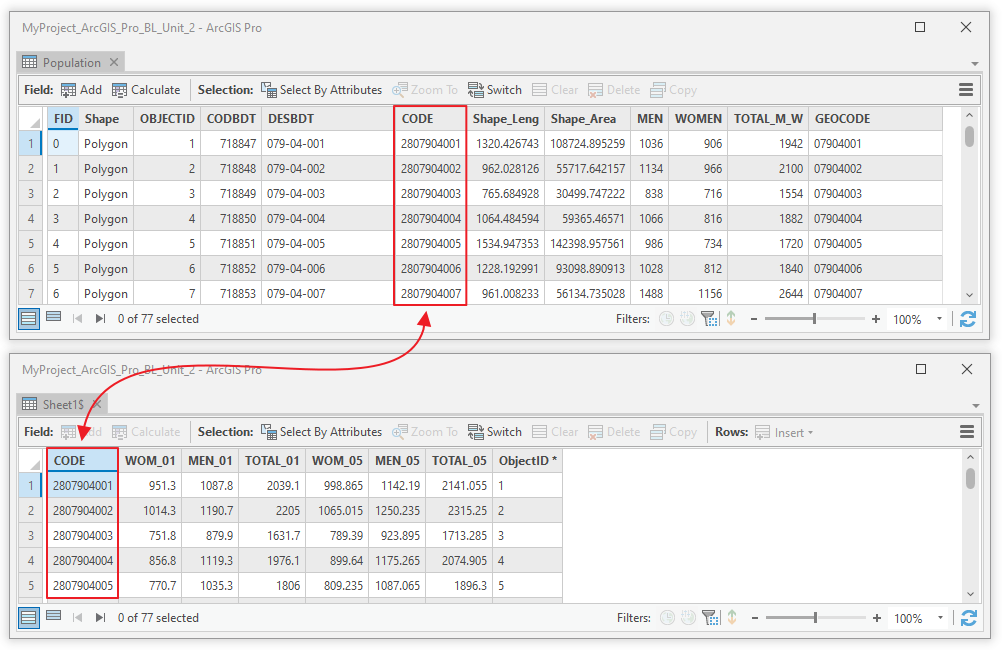
Task: Open the Sheet1$ table hamburger menu
Action: [x=967, y=432]
